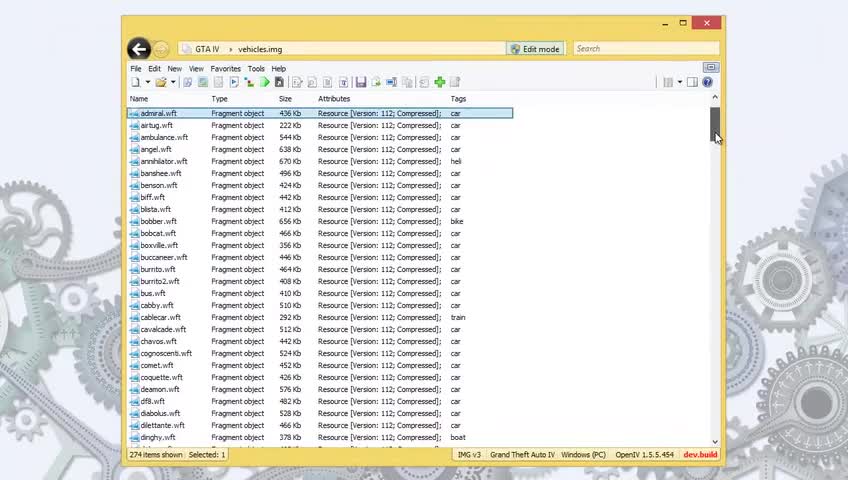The image size is (848, 480).
Task: Click the open folder toolbar icon
Action: pyautogui.click(x=161, y=82)
